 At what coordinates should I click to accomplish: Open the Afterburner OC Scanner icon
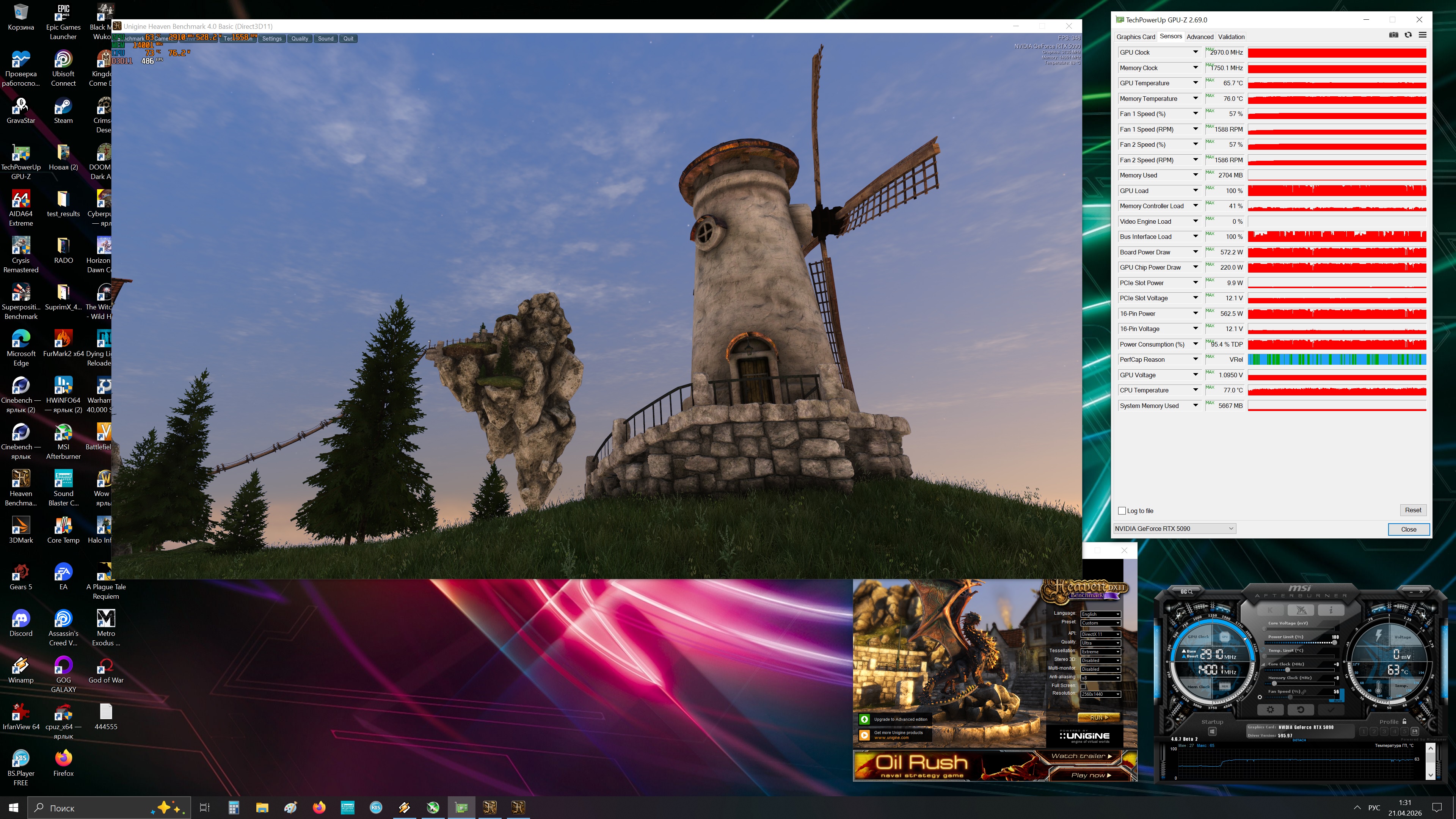(x=1186, y=591)
